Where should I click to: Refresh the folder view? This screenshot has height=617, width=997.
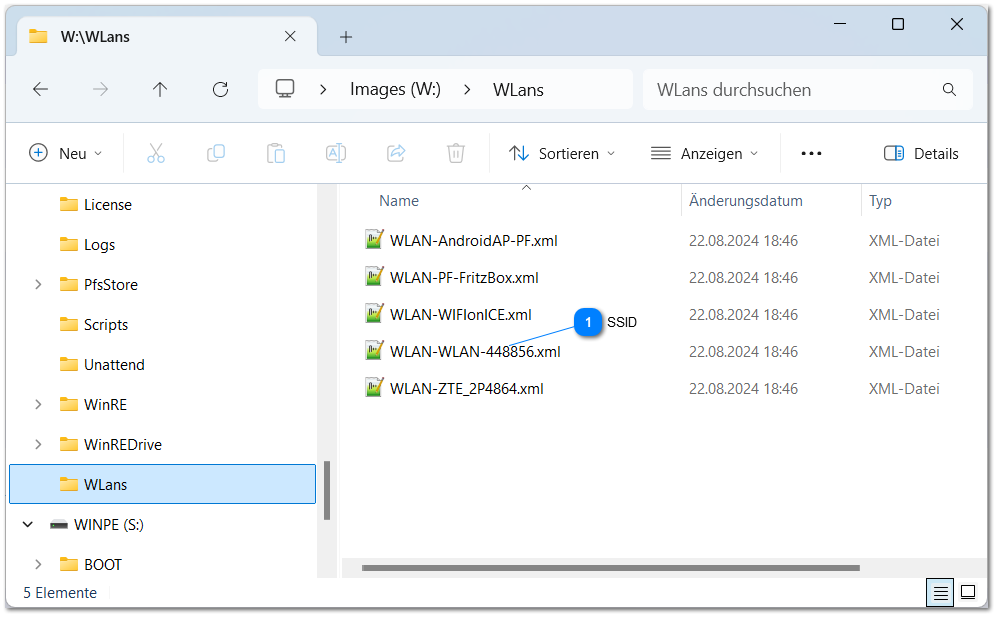[220, 89]
